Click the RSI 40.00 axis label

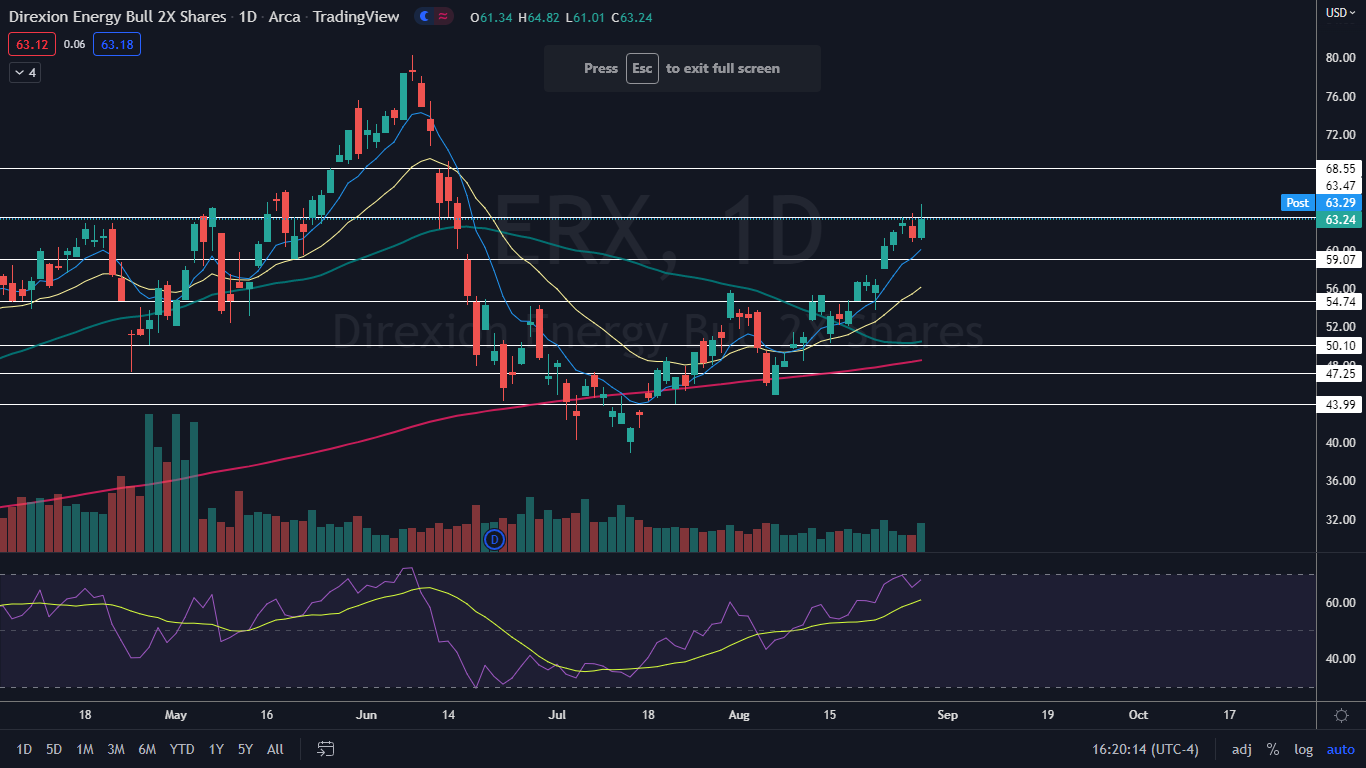pos(1340,659)
